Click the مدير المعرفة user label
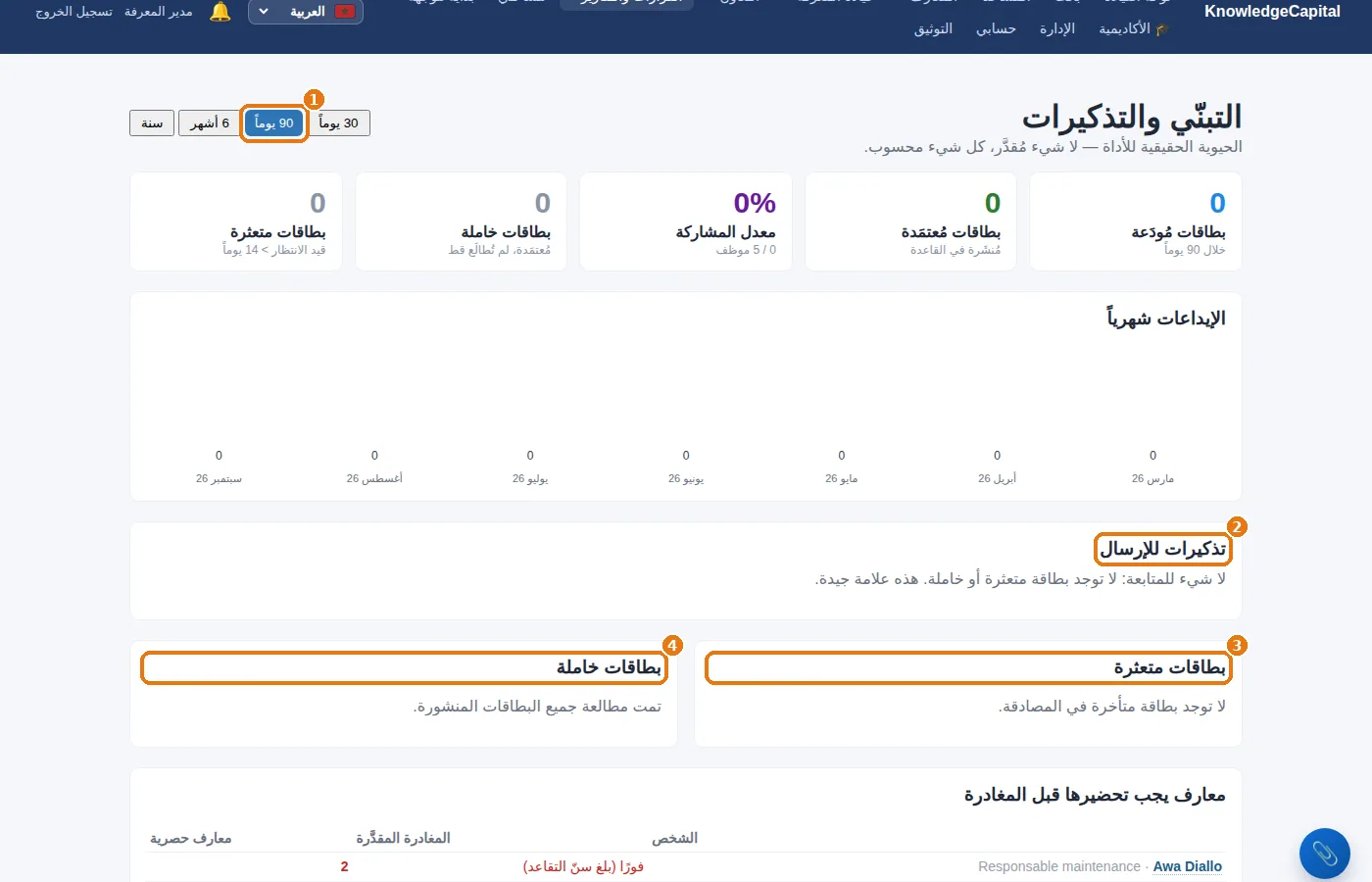Image resolution: width=1372 pixels, height=882 pixels. [x=159, y=12]
